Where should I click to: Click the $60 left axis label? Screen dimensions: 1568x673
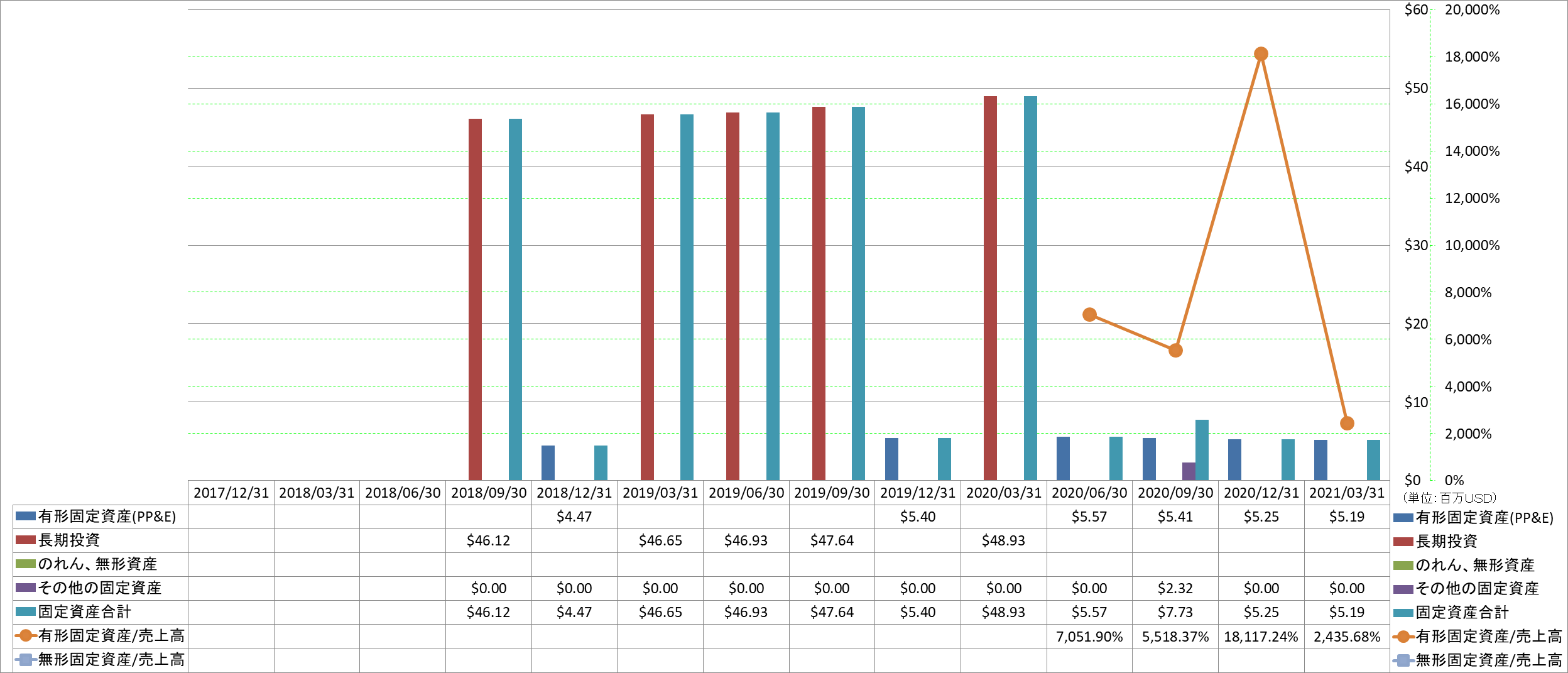[1416, 9]
